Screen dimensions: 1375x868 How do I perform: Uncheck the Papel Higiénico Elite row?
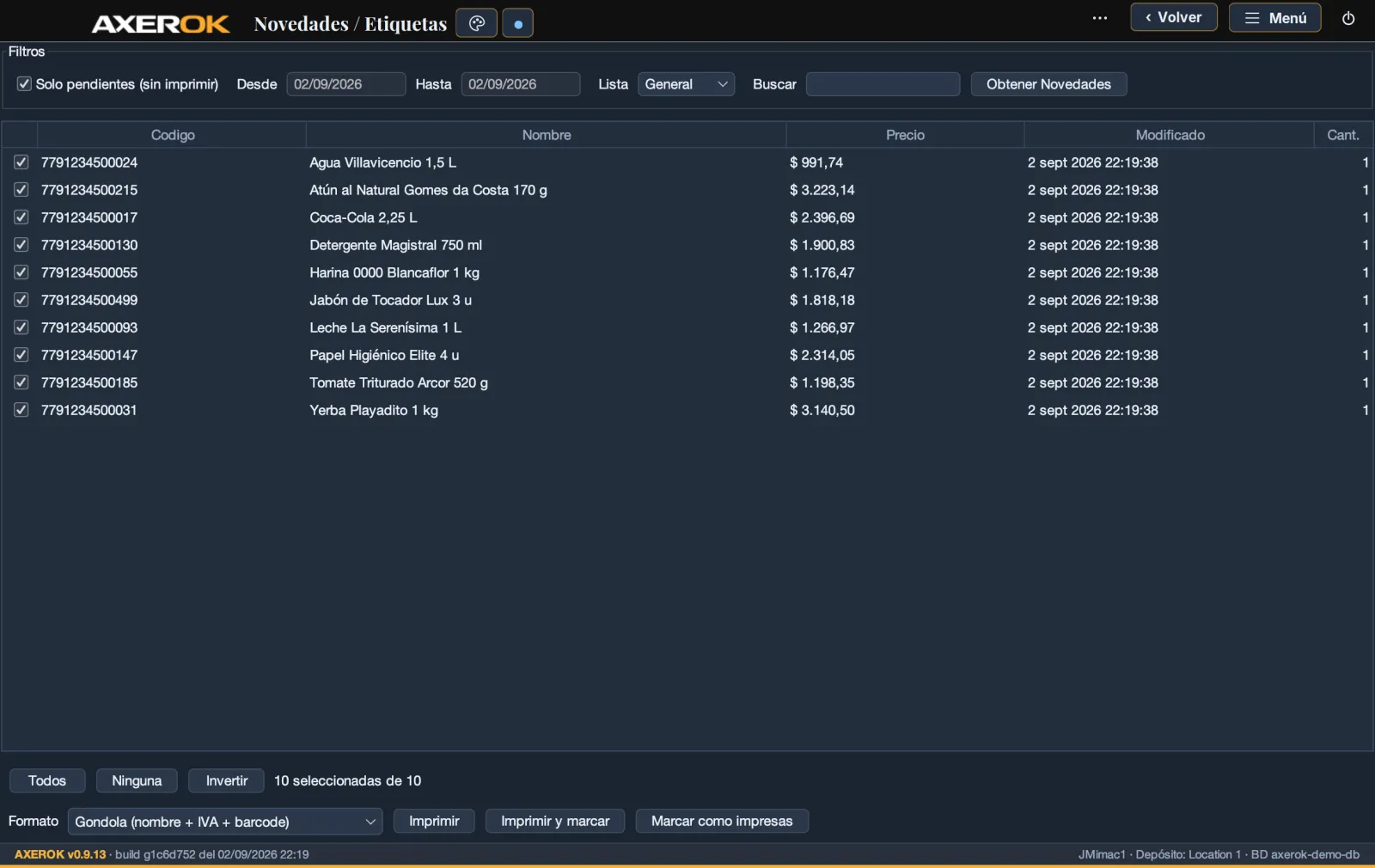(21, 355)
